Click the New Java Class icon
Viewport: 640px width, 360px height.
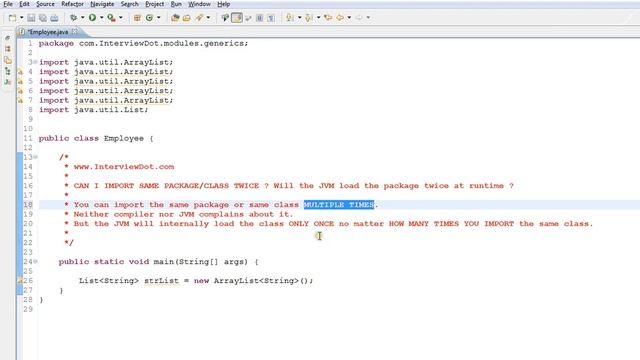coord(149,18)
